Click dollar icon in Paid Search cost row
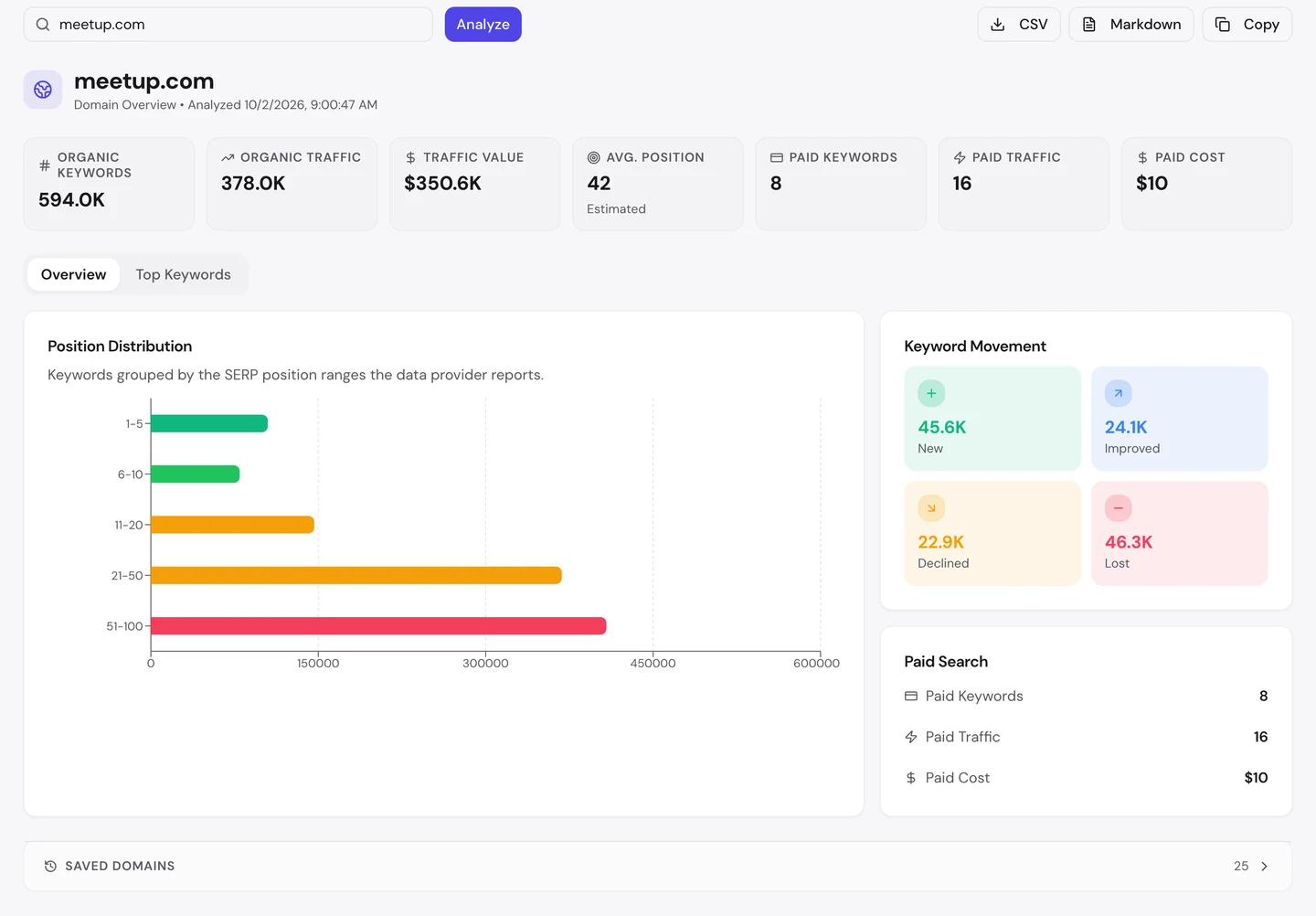The height and width of the screenshot is (916, 1316). click(x=911, y=778)
